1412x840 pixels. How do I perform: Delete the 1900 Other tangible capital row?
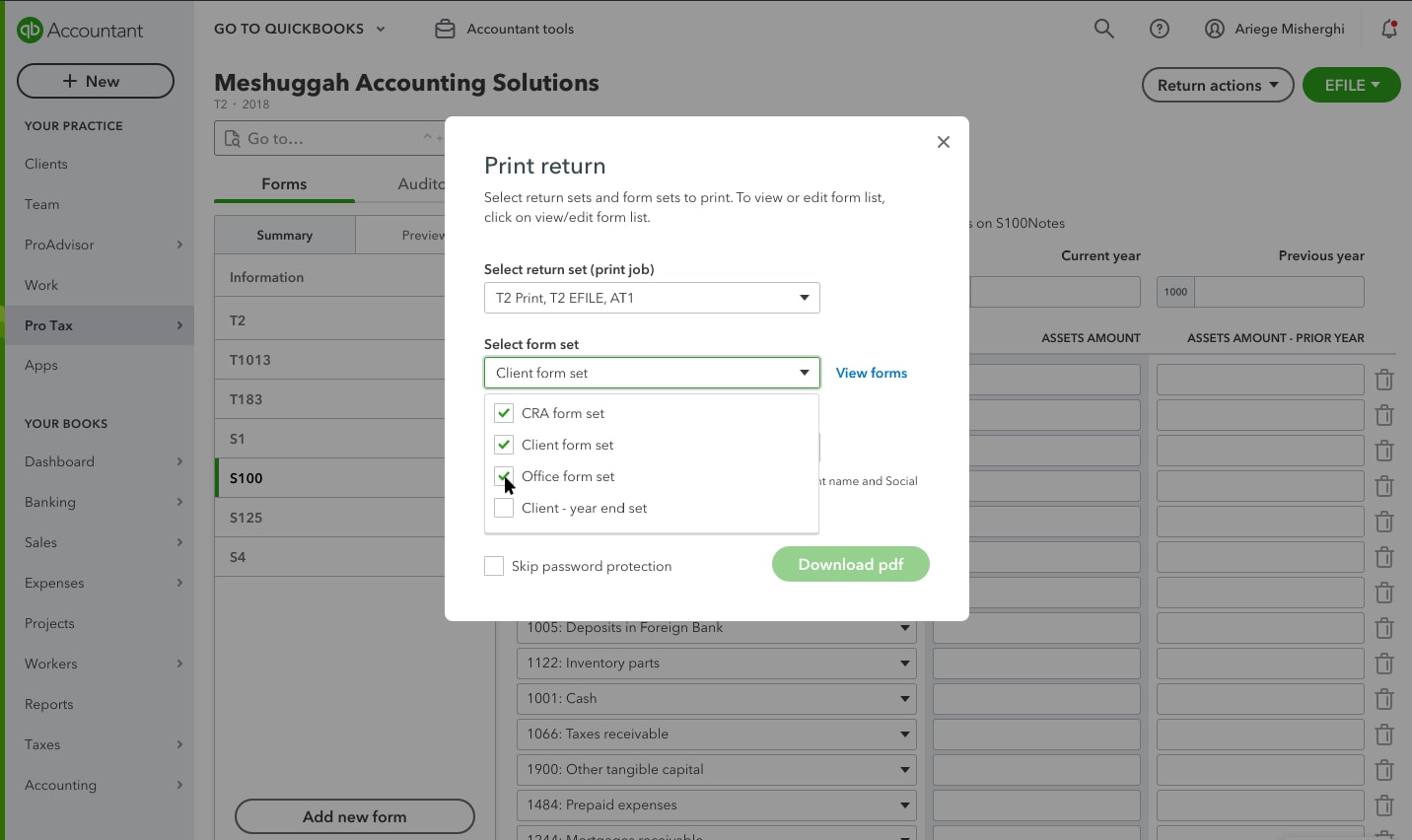(1384, 770)
